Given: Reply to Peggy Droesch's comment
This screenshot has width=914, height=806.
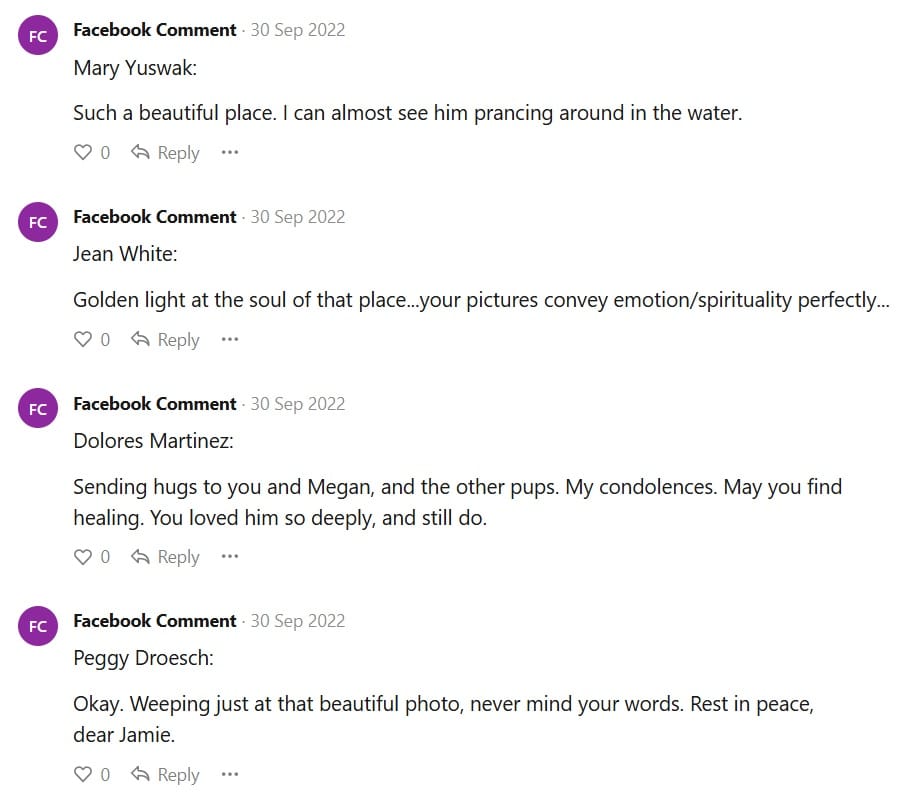Looking at the screenshot, I should (166, 775).
